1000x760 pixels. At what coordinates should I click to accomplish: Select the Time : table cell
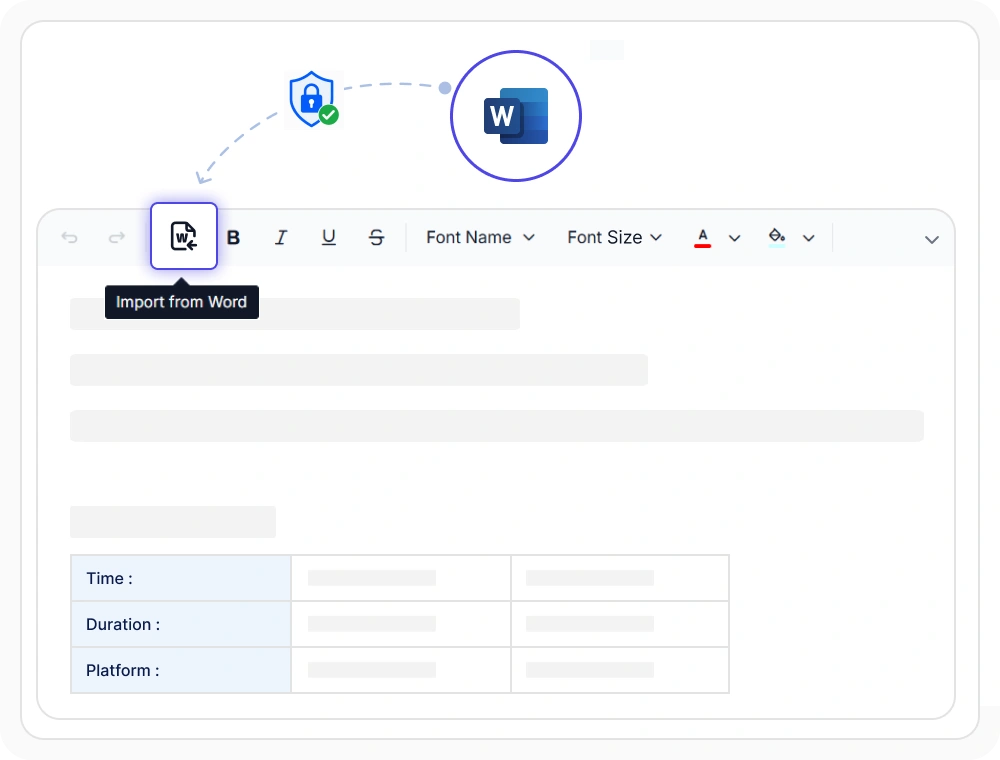tap(181, 578)
